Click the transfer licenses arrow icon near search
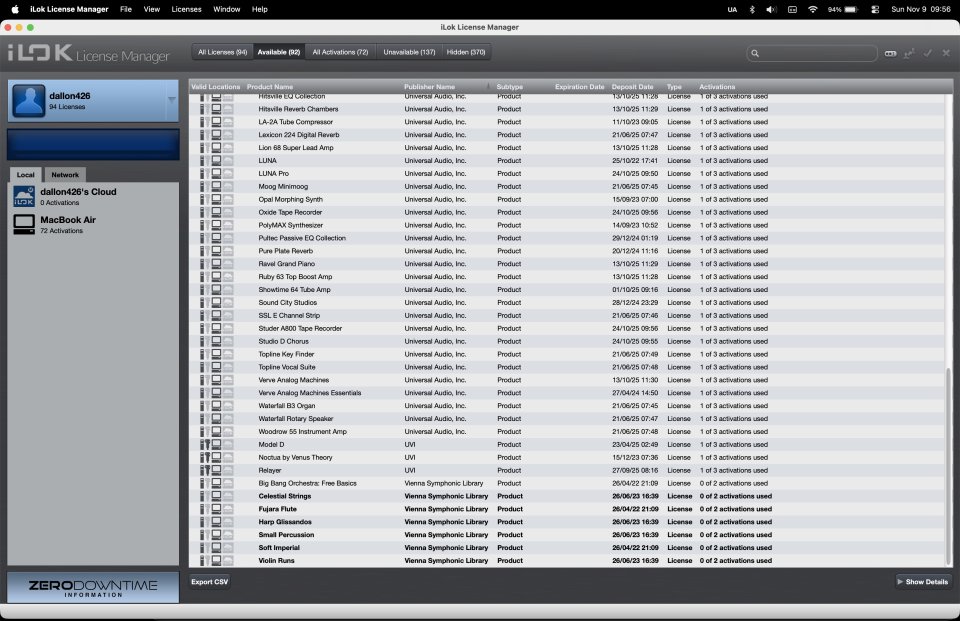This screenshot has width=960, height=621. 908,53
